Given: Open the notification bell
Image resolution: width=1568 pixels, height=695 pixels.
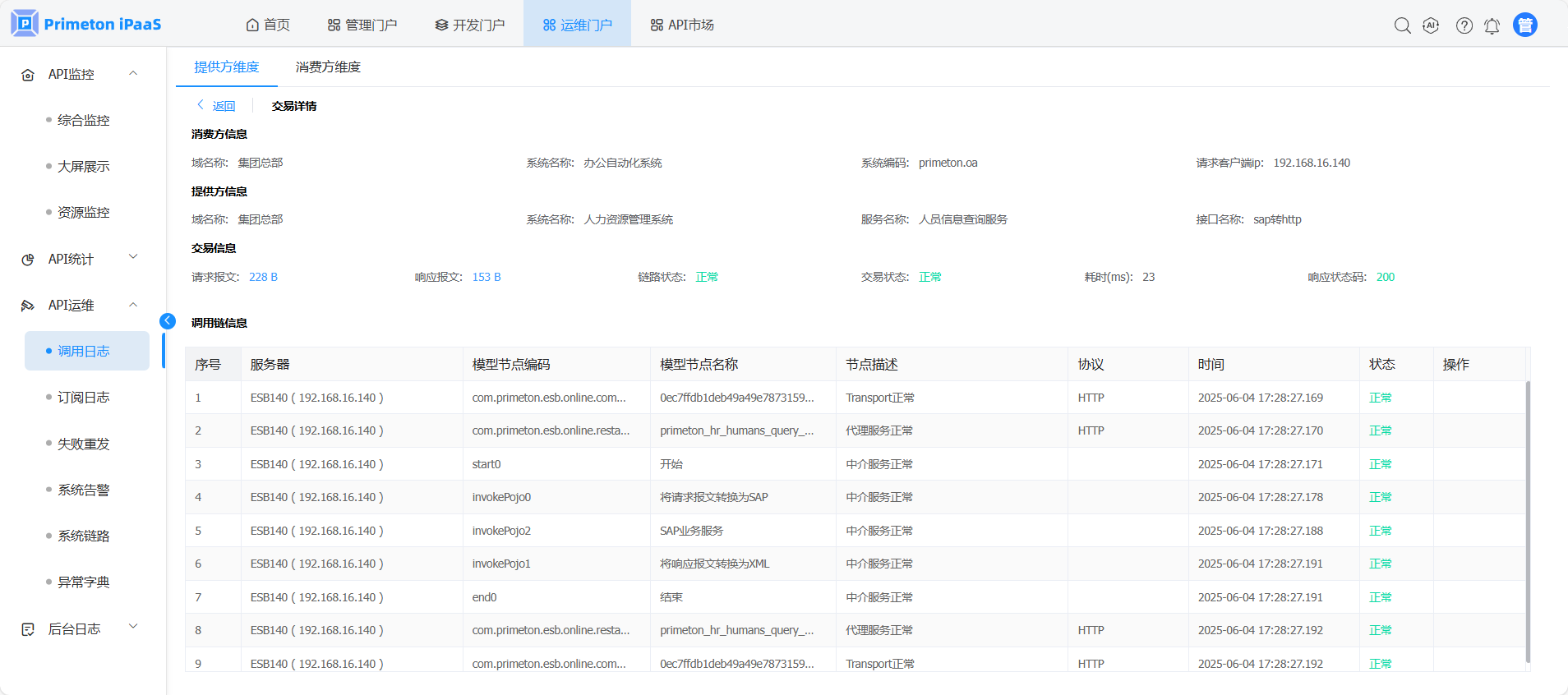Looking at the screenshot, I should [x=1492, y=26].
